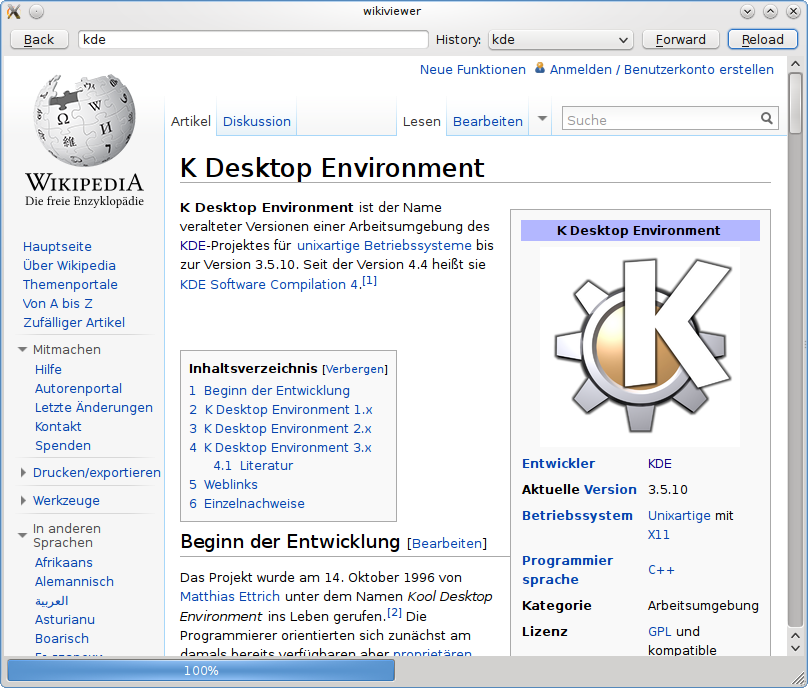Image resolution: width=808 pixels, height=688 pixels.
Task: Click the scrollbar down arrow at bottom
Action: click(x=796, y=648)
